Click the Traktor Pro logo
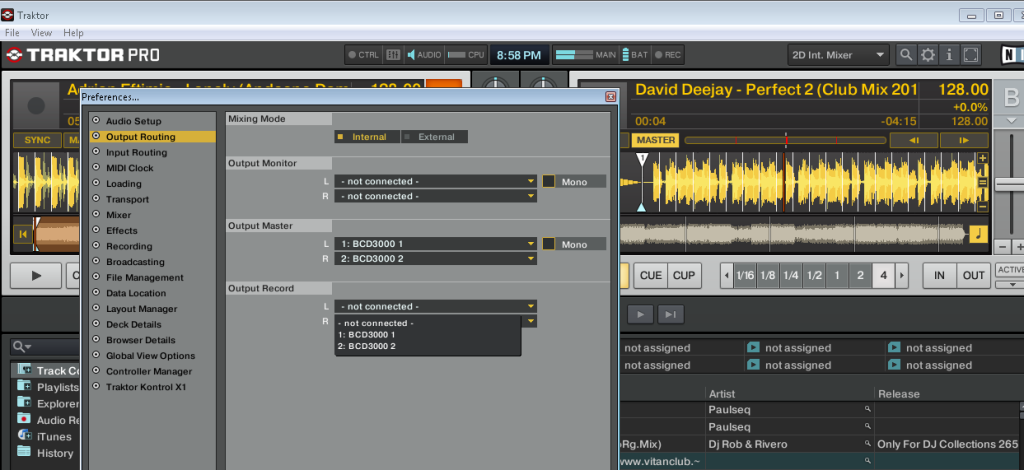Screen dimensions: 1024x470 (x=83, y=55)
